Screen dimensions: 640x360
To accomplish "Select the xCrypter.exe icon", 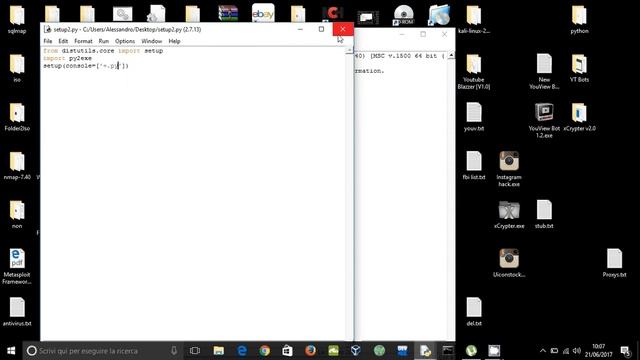I will click(509, 214).
